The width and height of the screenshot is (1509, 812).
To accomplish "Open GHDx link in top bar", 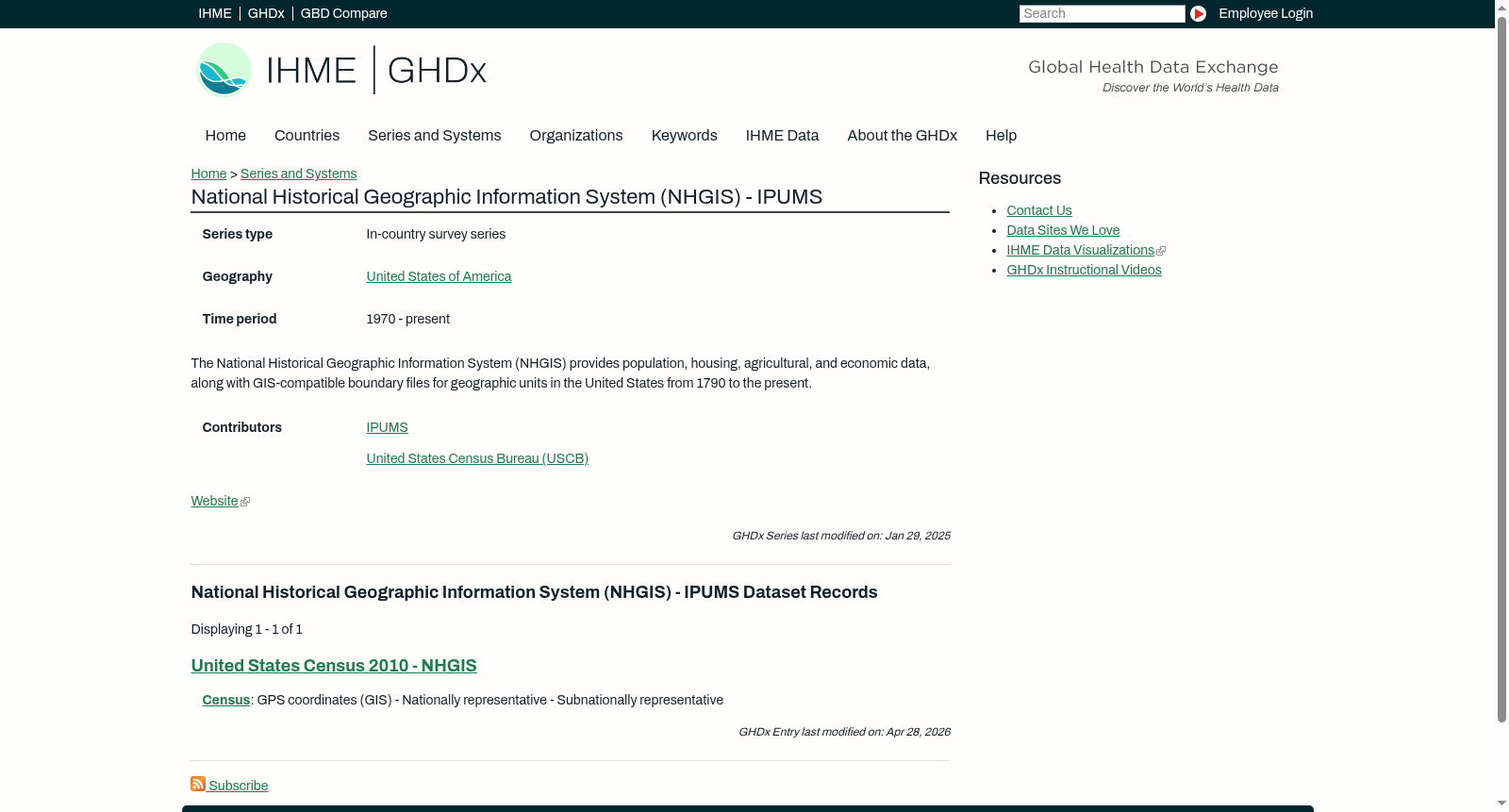I will (x=266, y=13).
